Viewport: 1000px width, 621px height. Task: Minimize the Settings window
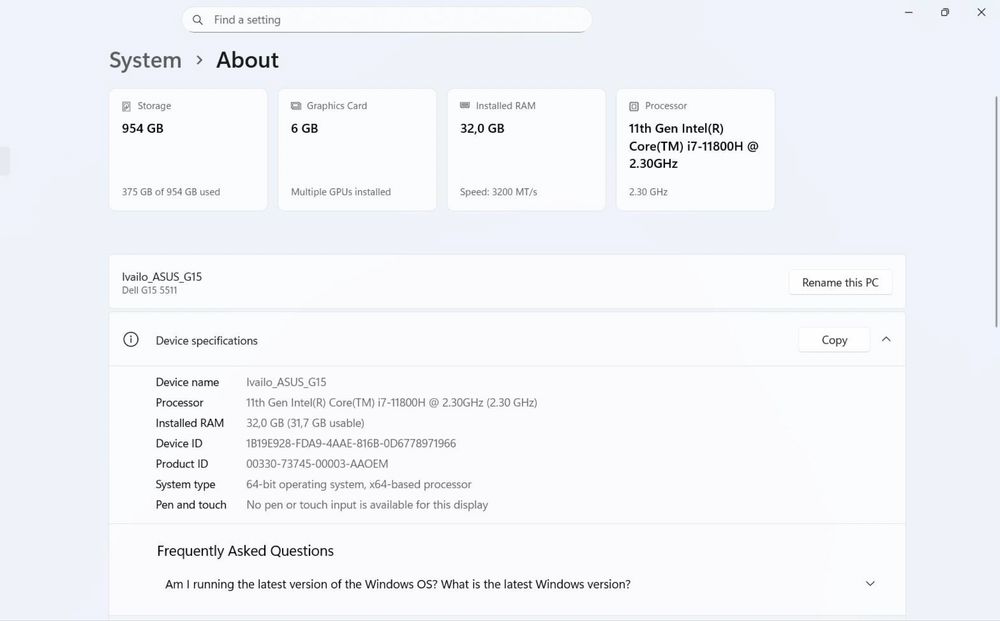[x=908, y=12]
